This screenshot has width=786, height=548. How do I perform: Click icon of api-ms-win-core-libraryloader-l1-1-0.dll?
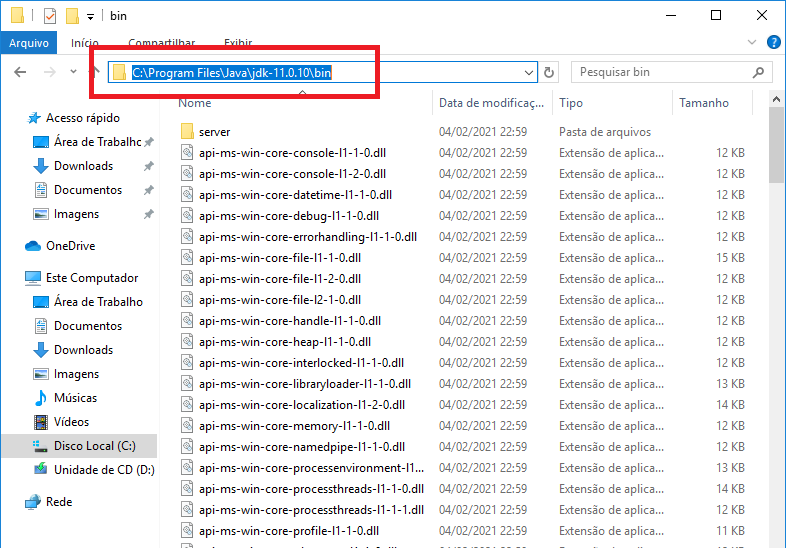187,384
